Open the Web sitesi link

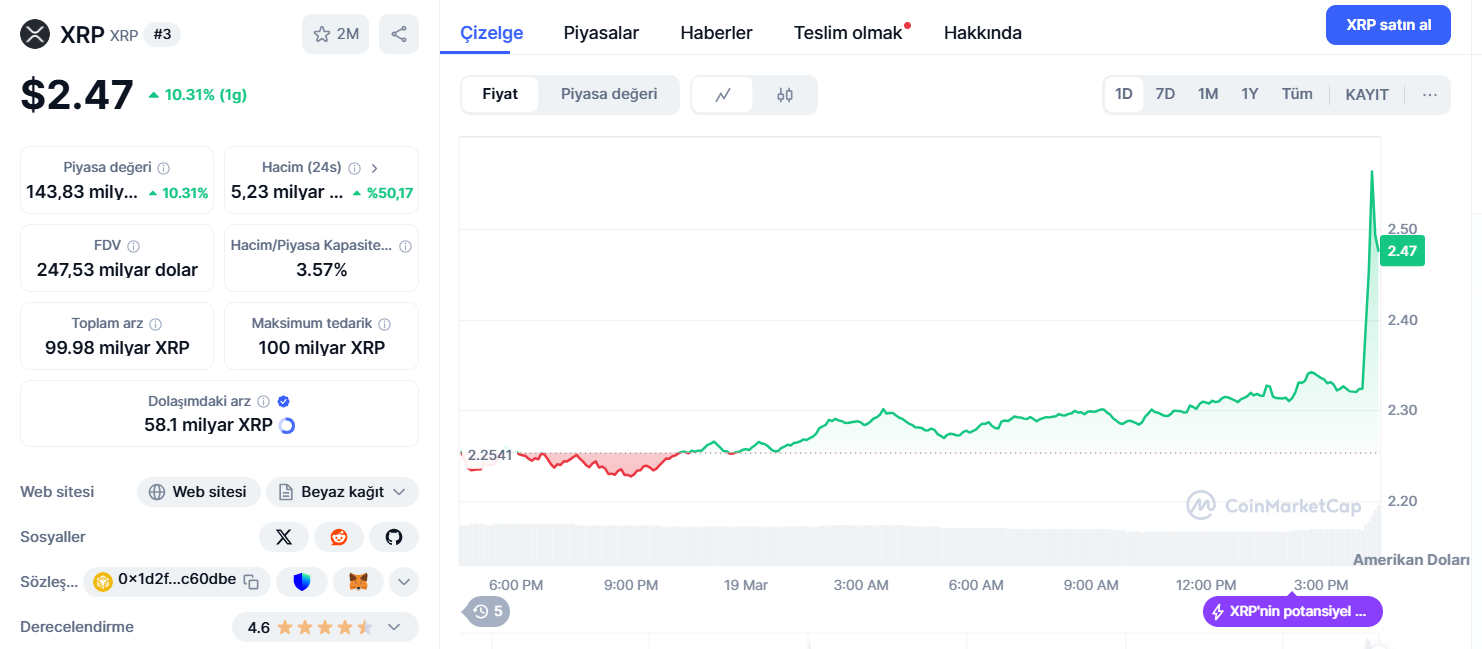tap(199, 492)
